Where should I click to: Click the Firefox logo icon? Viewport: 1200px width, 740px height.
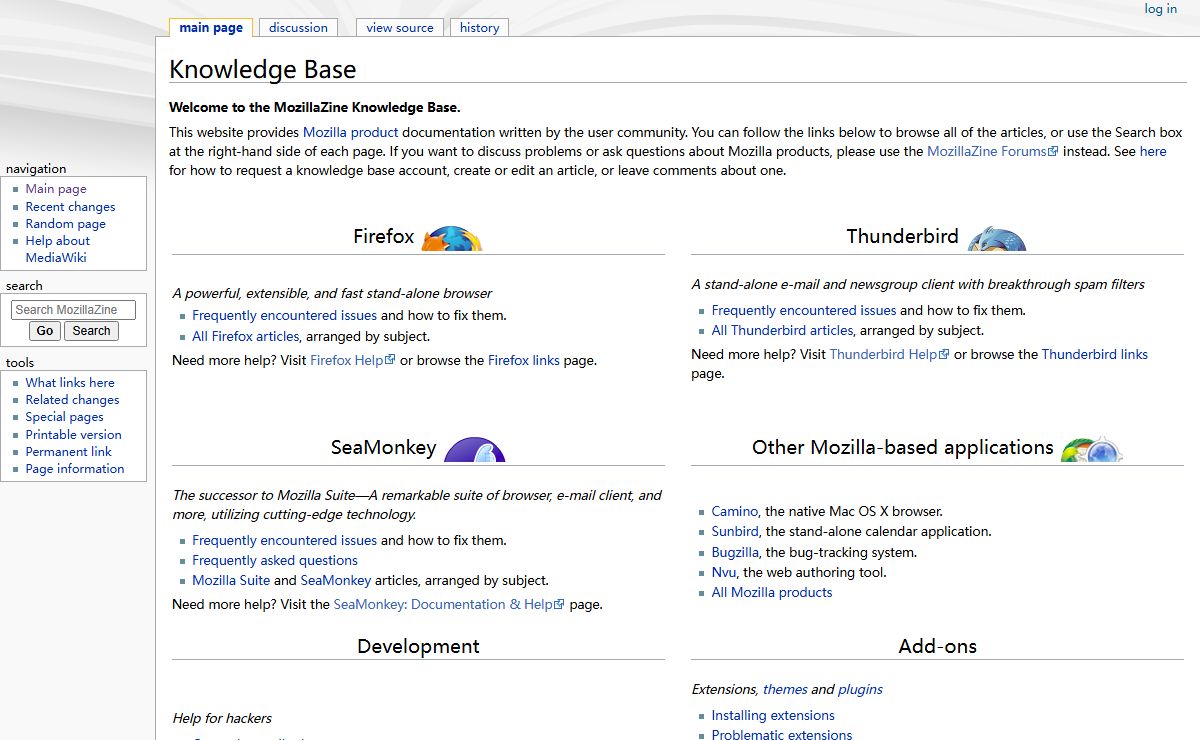(x=452, y=238)
